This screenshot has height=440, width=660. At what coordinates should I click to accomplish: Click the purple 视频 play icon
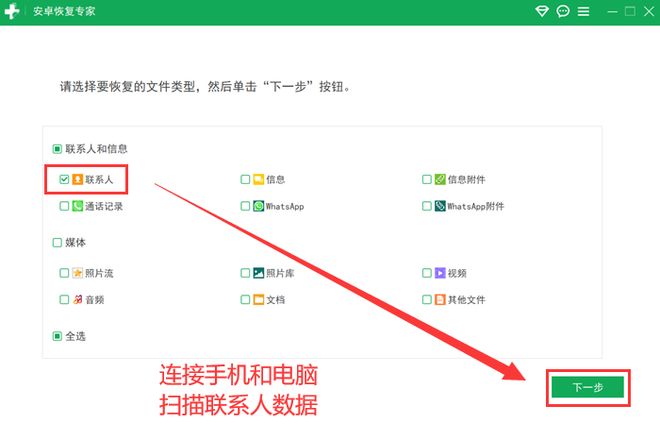(440, 273)
